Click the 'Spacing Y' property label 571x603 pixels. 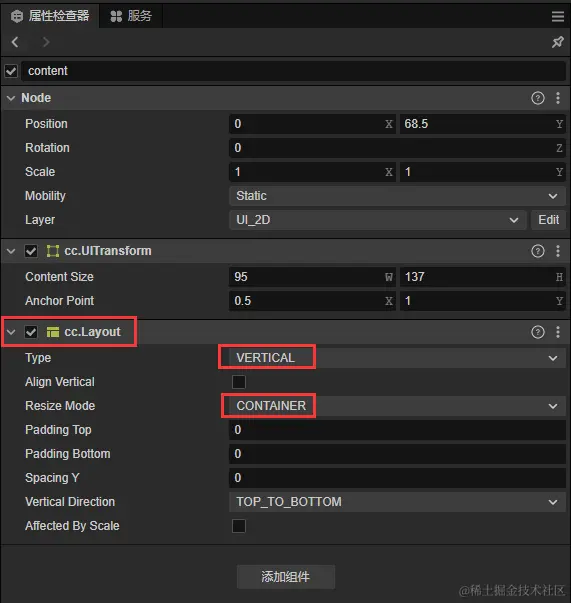52,478
